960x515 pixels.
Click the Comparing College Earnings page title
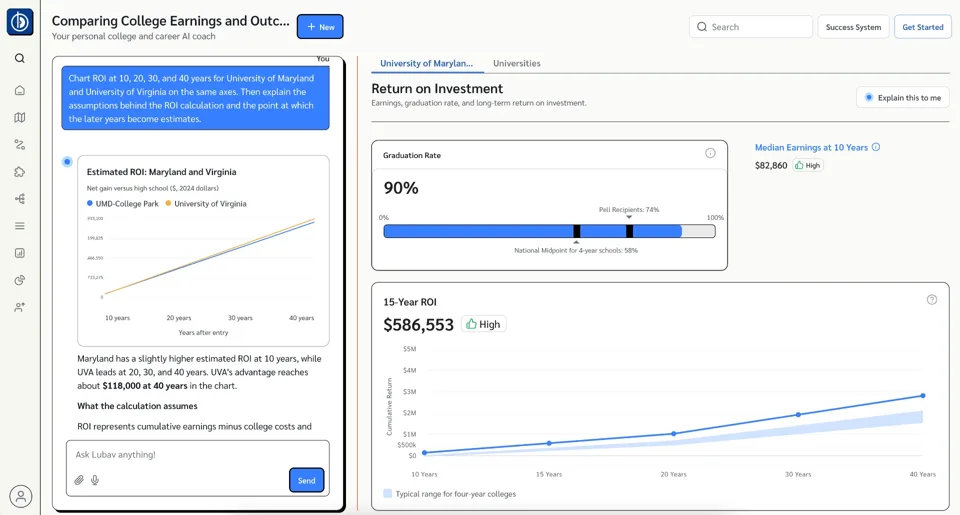click(170, 21)
